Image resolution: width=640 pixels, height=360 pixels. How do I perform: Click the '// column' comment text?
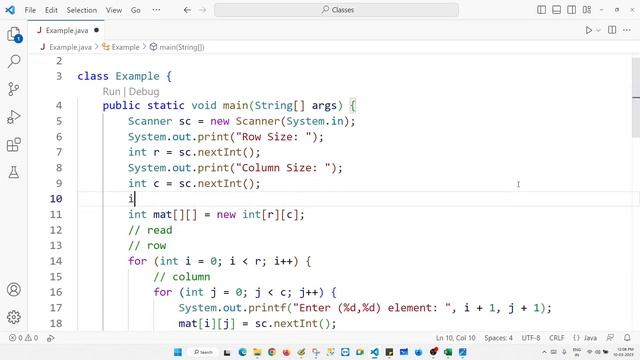pyautogui.click(x=182, y=277)
